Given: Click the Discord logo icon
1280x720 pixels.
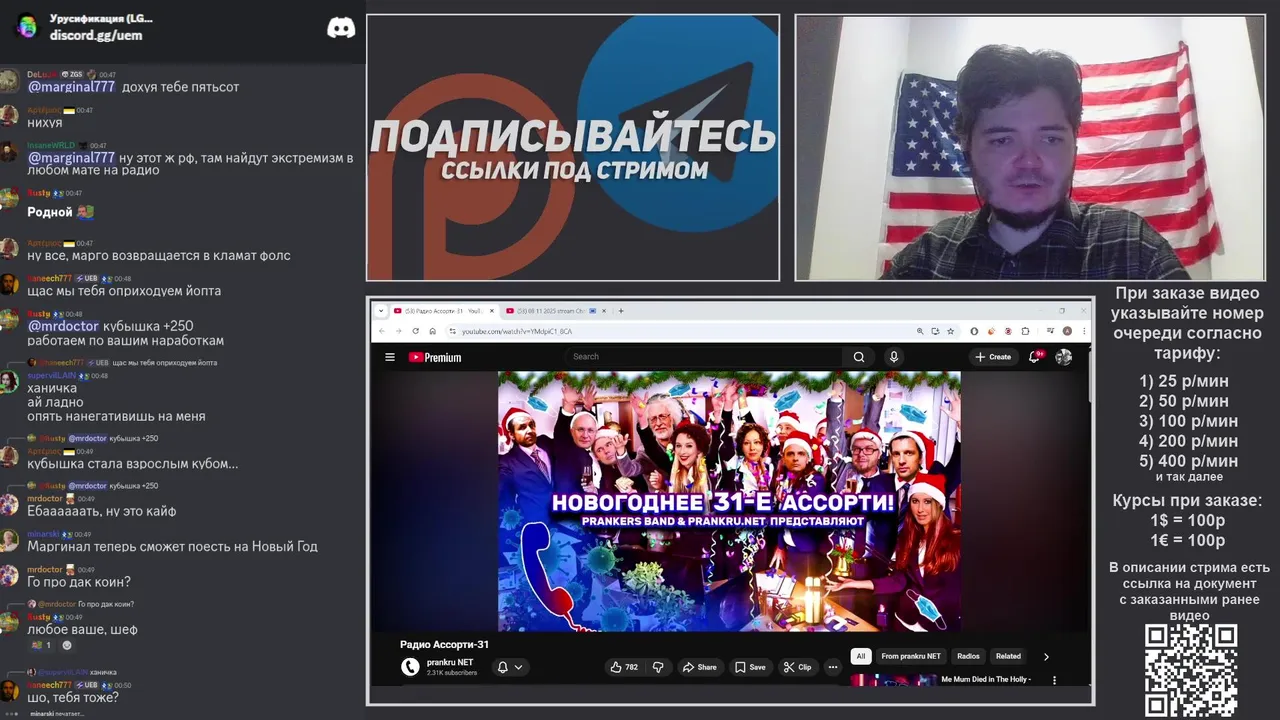Looking at the screenshot, I should pos(341,28).
